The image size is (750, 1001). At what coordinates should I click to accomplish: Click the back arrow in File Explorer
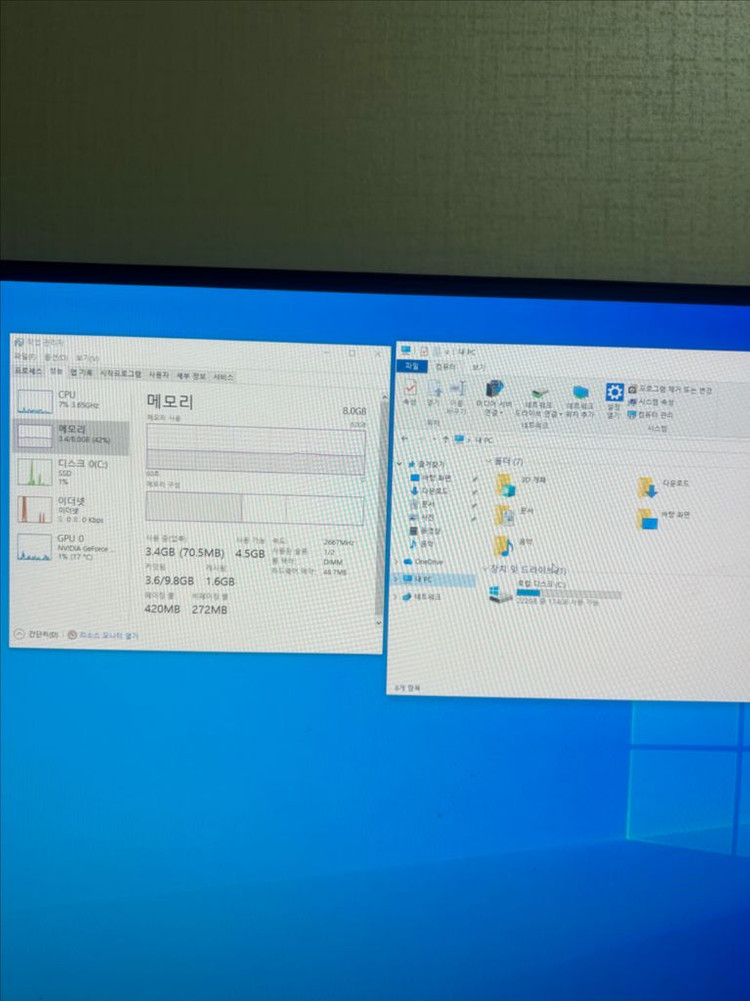click(x=405, y=439)
